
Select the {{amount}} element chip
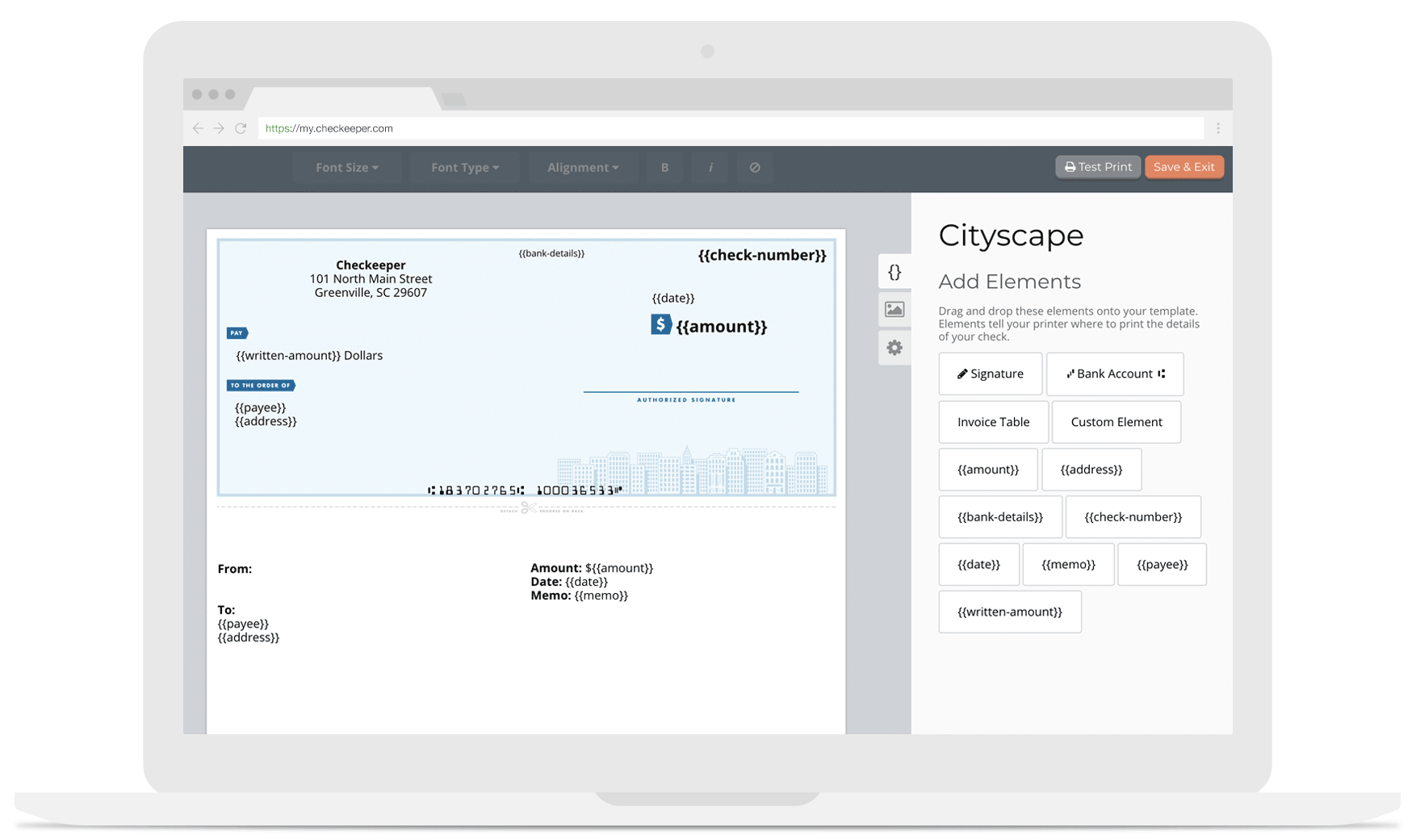coord(987,469)
